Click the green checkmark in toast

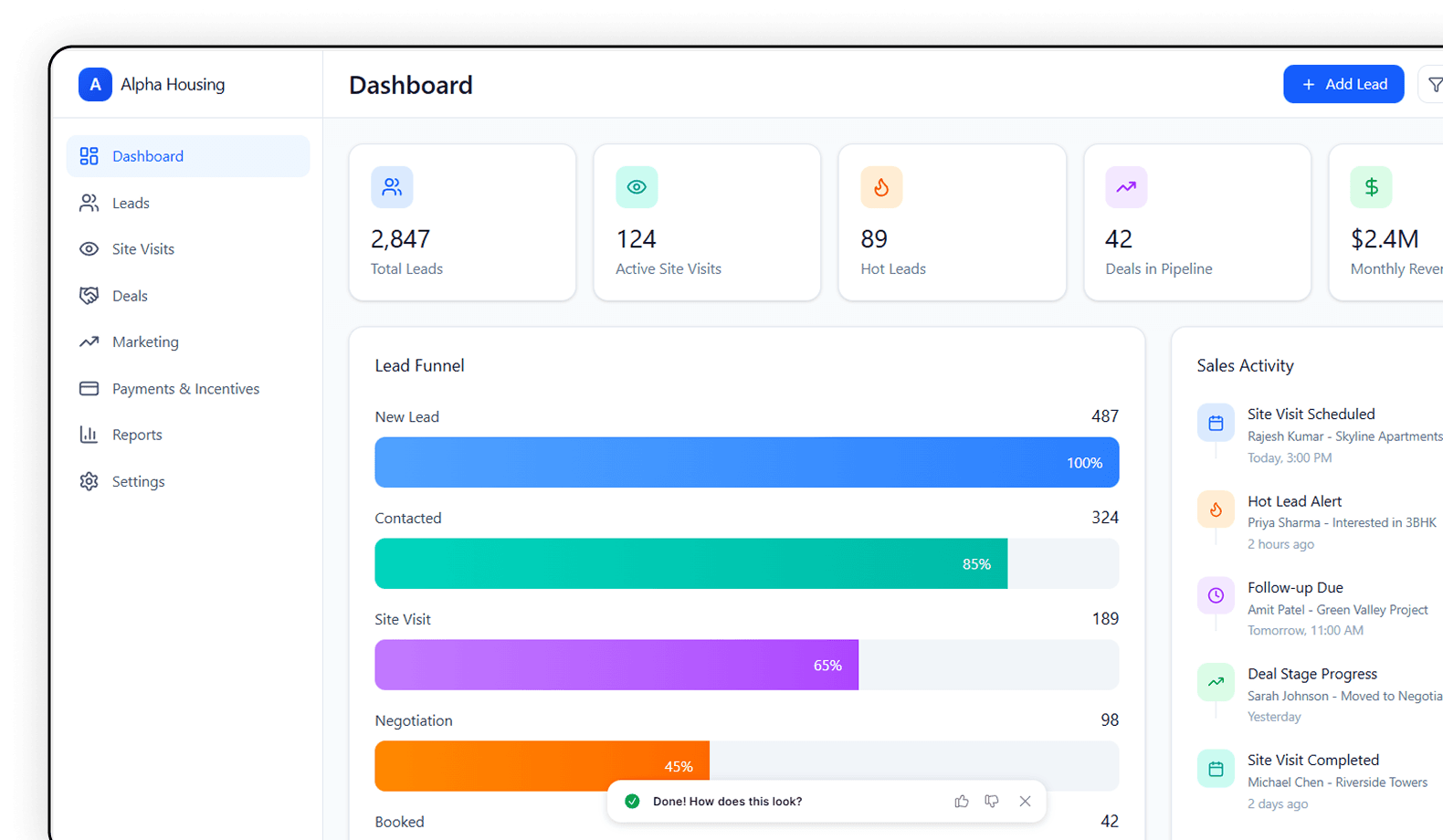tap(632, 801)
